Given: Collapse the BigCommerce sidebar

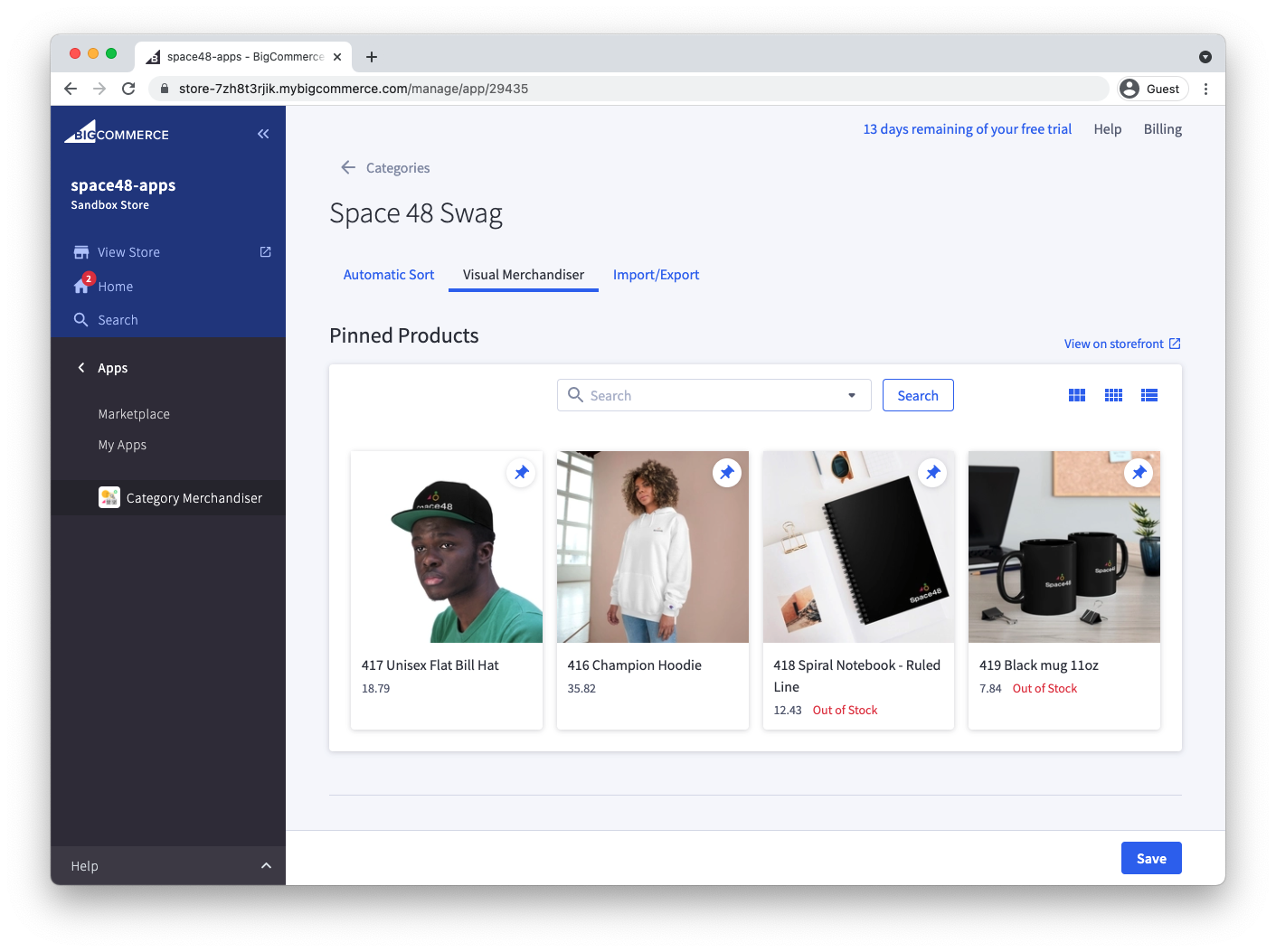Looking at the screenshot, I should pos(263,134).
